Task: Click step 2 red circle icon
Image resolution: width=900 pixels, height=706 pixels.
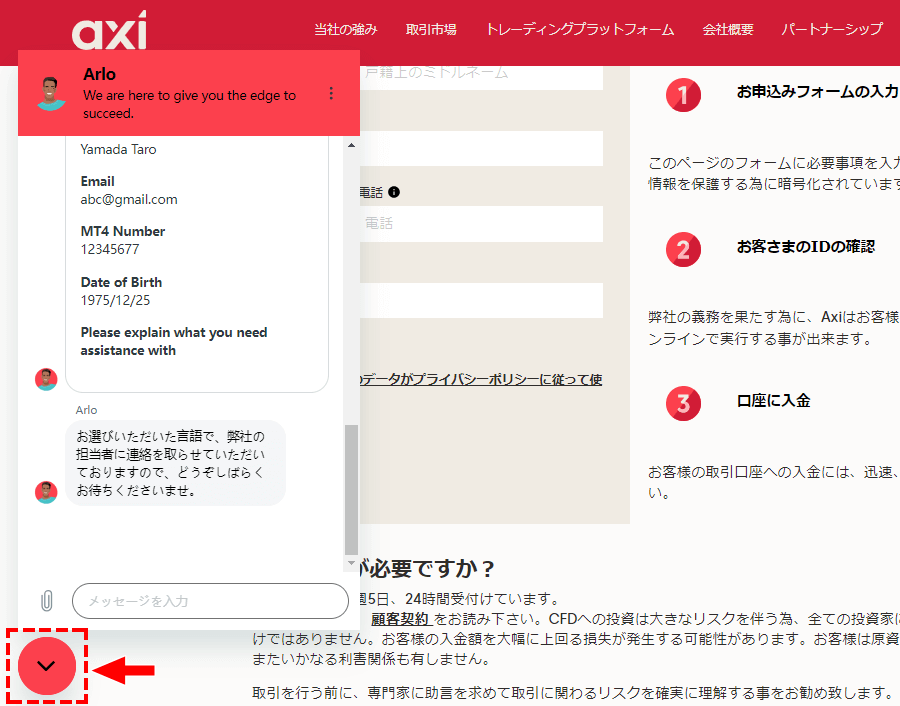Action: pyautogui.click(x=683, y=250)
